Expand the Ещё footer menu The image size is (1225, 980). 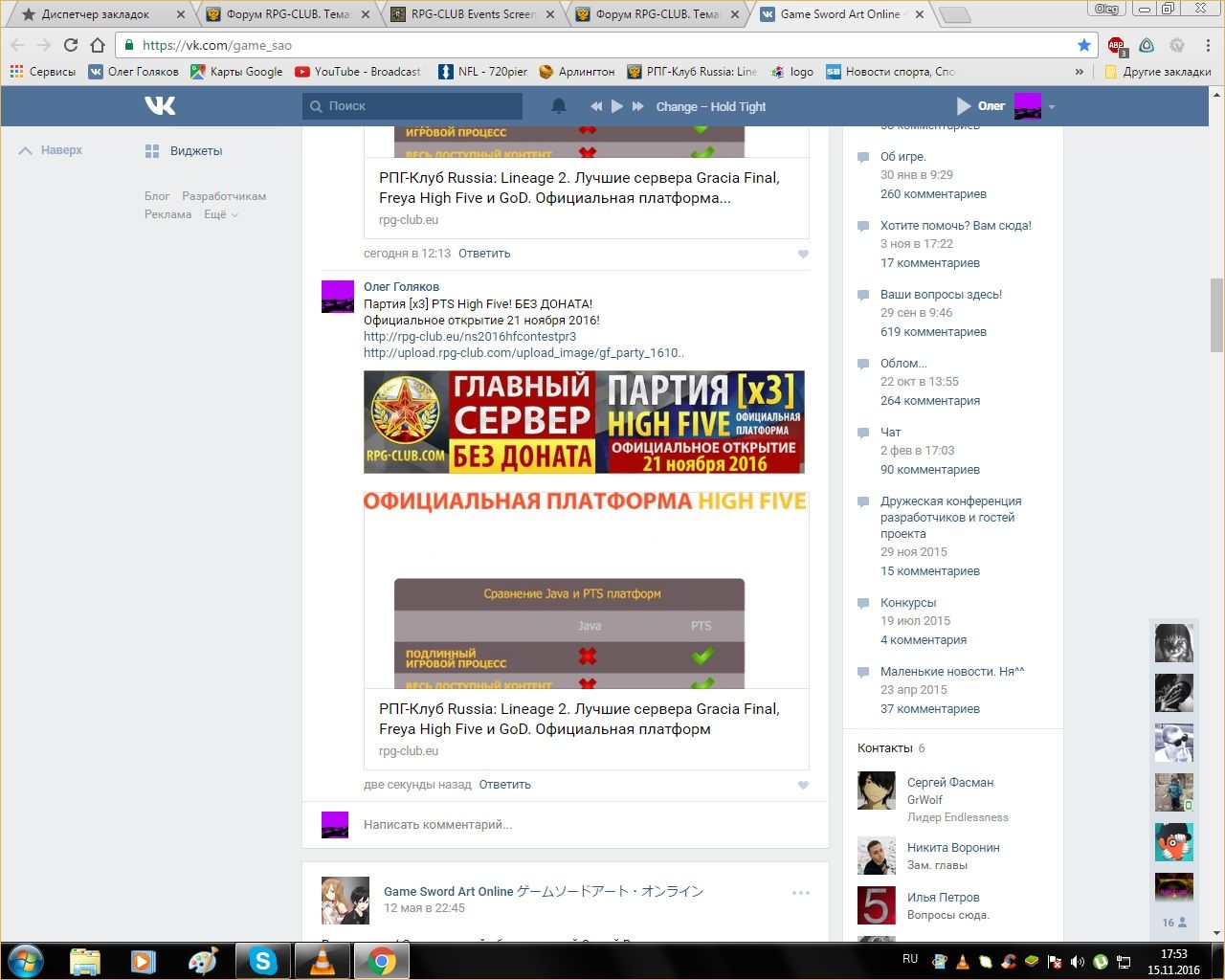click(221, 214)
